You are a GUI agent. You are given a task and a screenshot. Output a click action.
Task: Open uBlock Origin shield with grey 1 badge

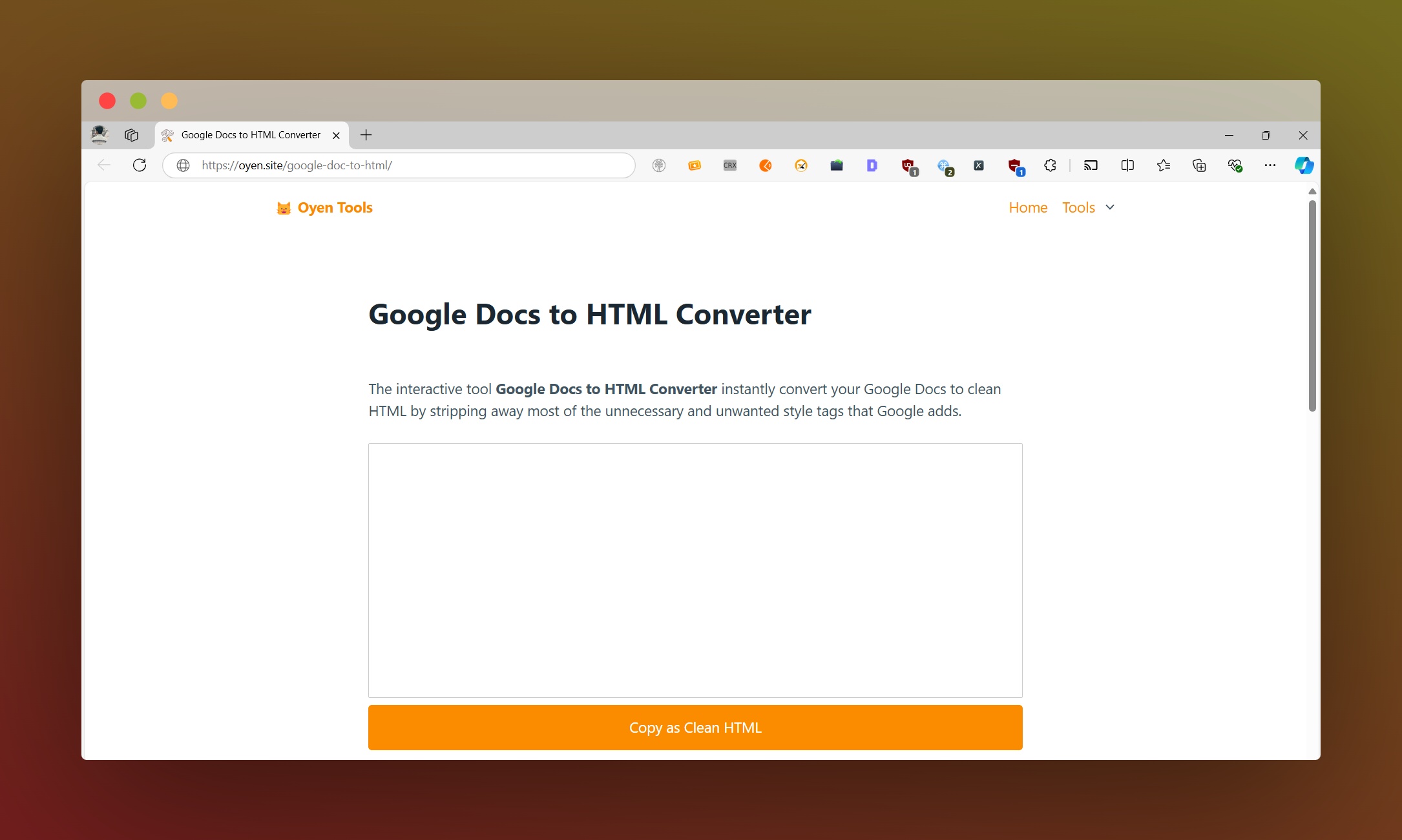pos(909,167)
